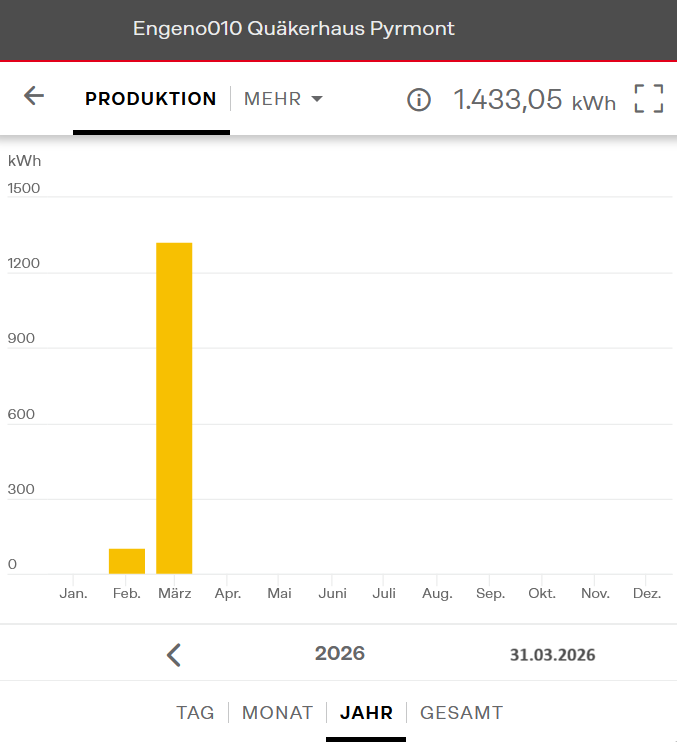Viewport: 677px width, 742px height.
Task: Go to the previous year with the chevron
Action: point(174,655)
